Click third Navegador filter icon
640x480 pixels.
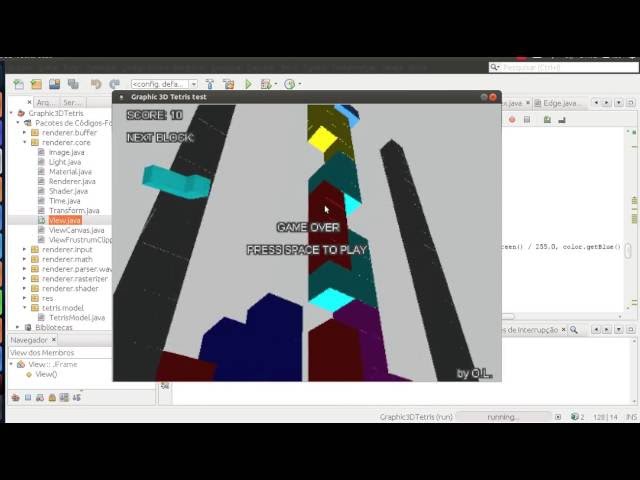click(40, 397)
